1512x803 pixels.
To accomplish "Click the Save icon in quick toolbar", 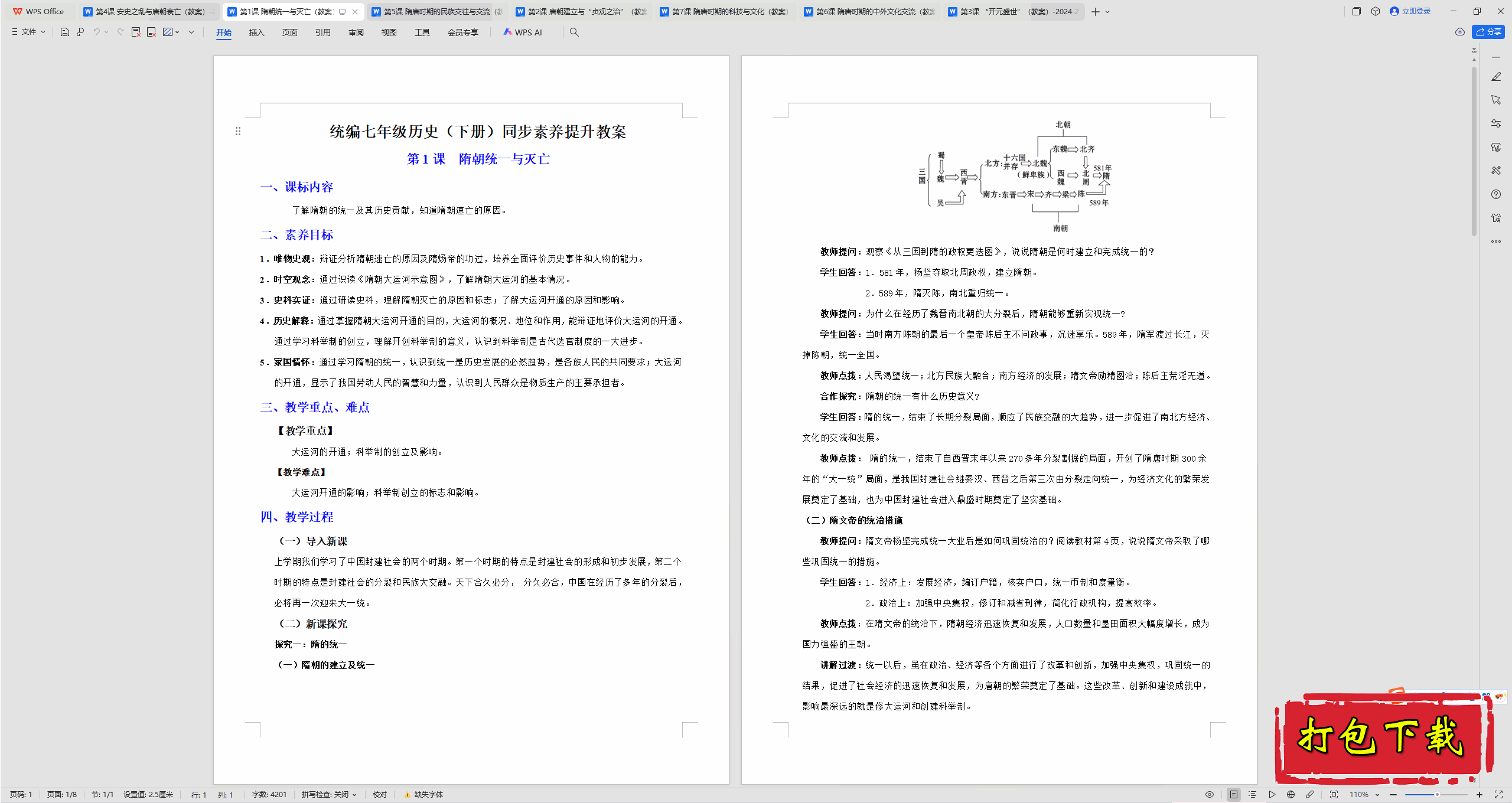I will (x=65, y=32).
